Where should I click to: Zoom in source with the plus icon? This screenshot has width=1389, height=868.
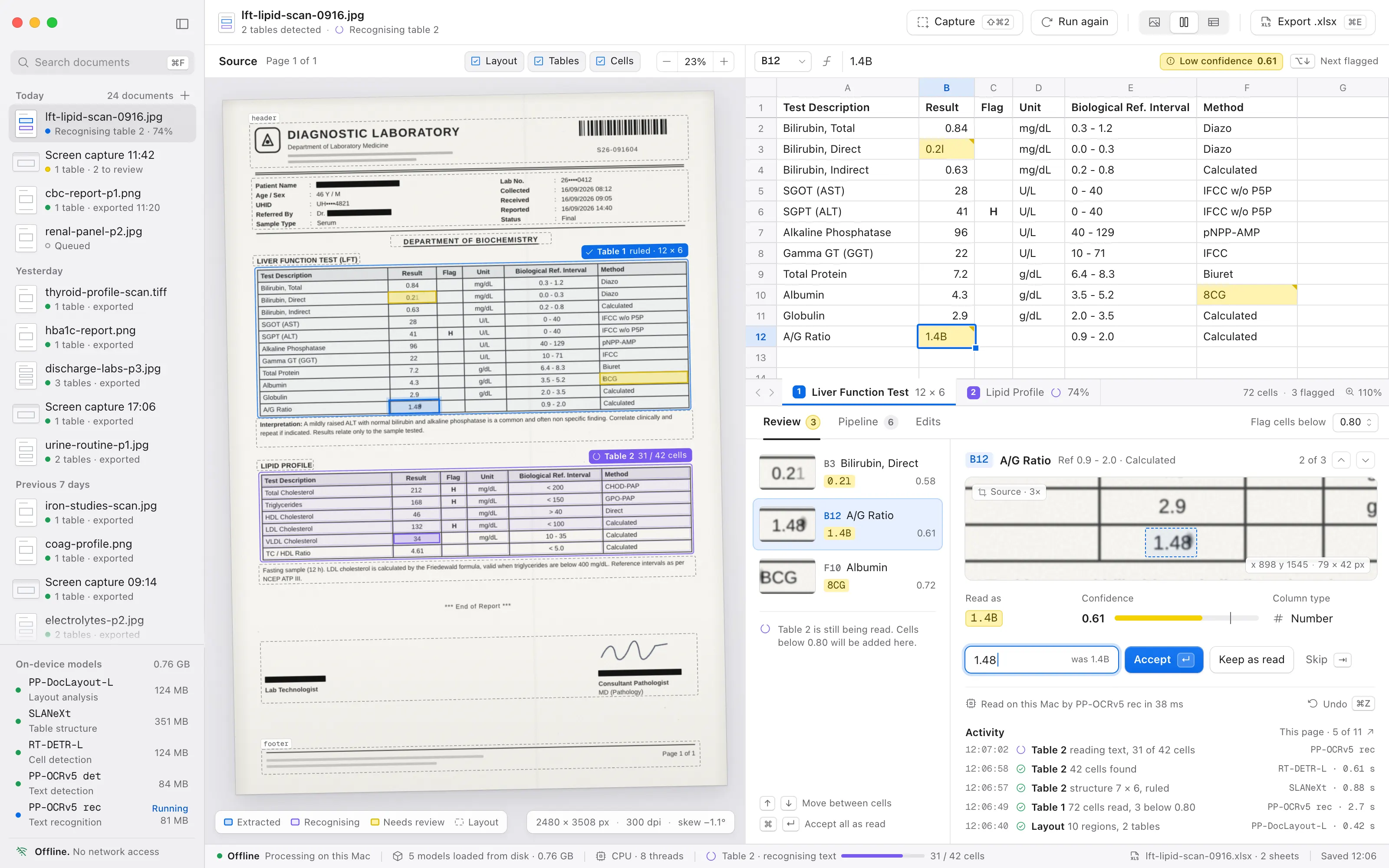click(724, 62)
